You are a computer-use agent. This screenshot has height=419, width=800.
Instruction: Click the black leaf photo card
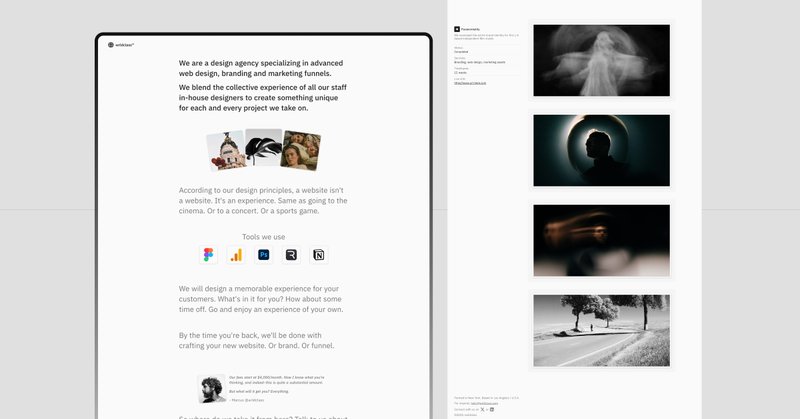pos(263,147)
